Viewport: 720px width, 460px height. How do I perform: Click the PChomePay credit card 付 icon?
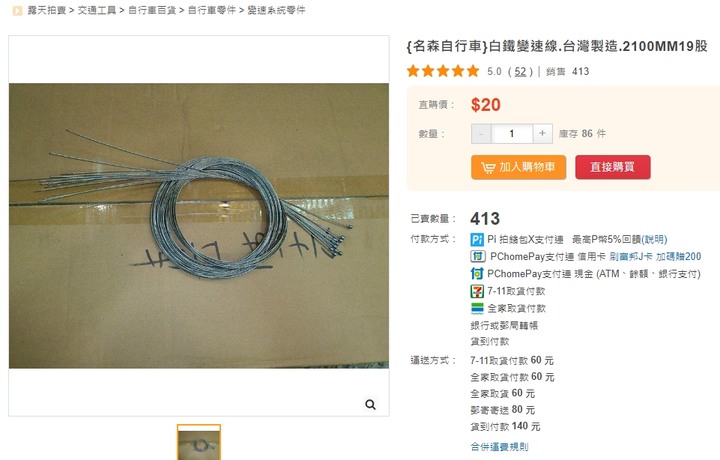pos(478,256)
